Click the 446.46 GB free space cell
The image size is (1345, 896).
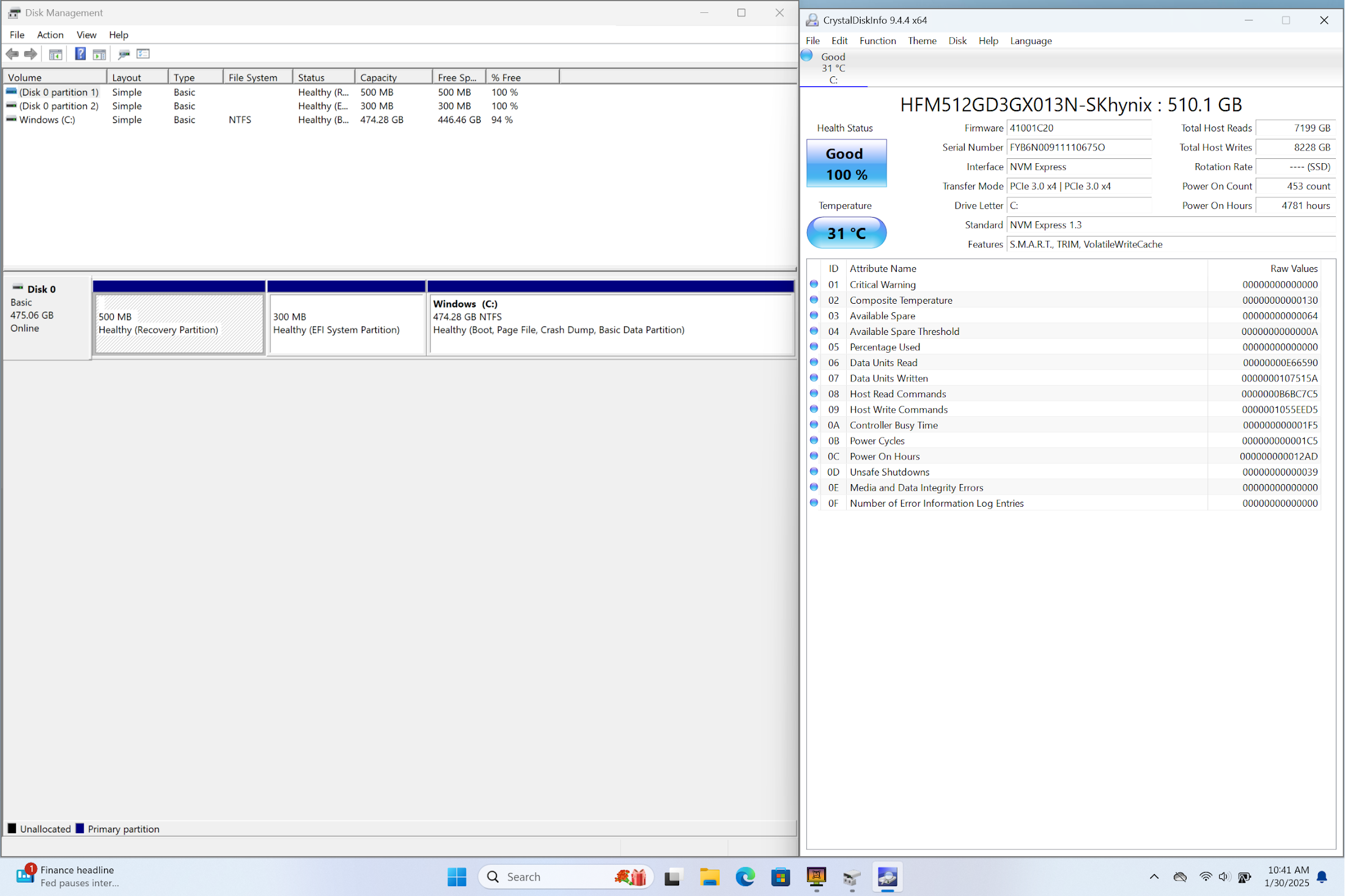click(459, 120)
